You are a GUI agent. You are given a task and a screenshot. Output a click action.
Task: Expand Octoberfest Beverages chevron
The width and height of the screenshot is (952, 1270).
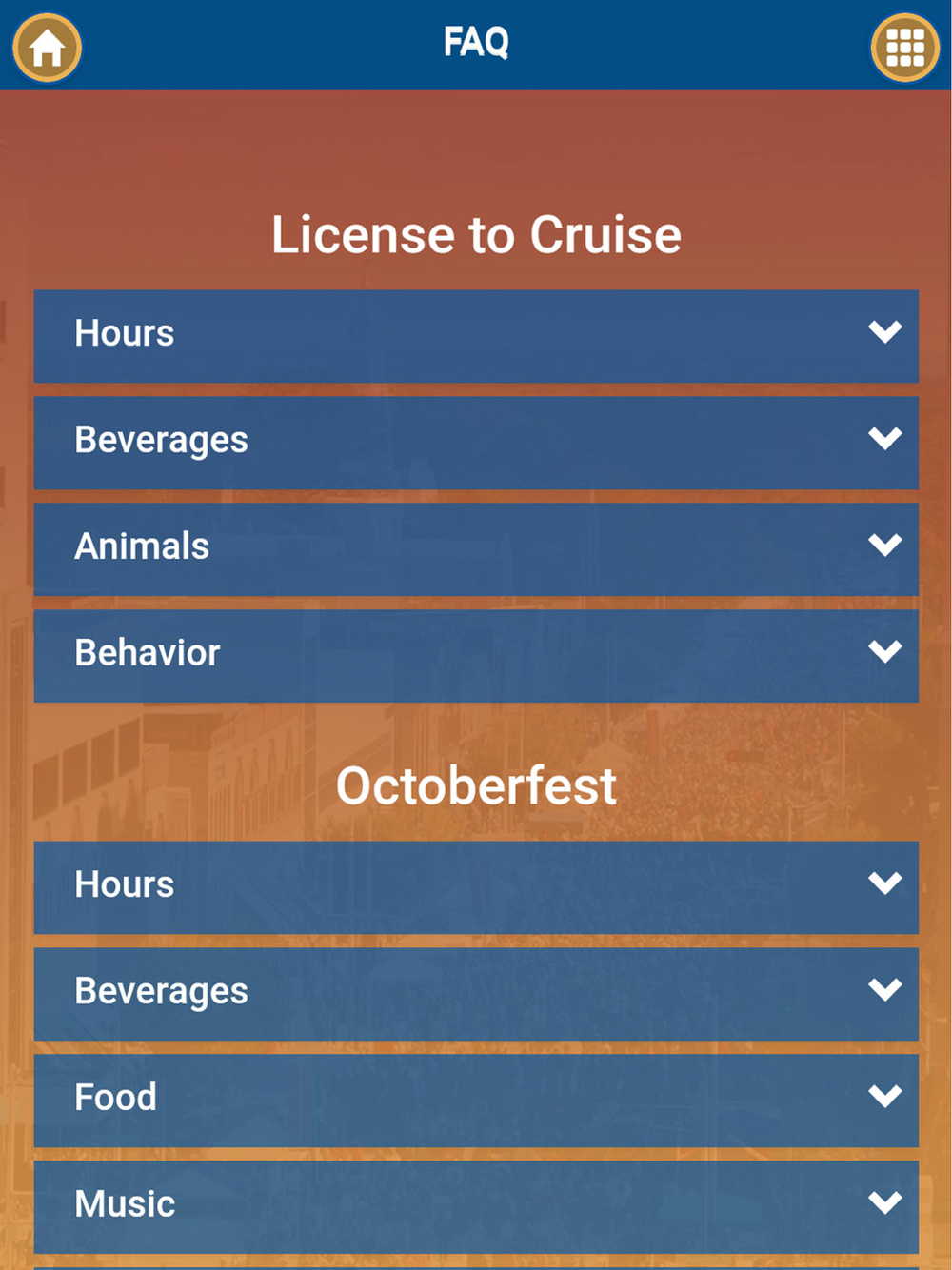point(884,990)
